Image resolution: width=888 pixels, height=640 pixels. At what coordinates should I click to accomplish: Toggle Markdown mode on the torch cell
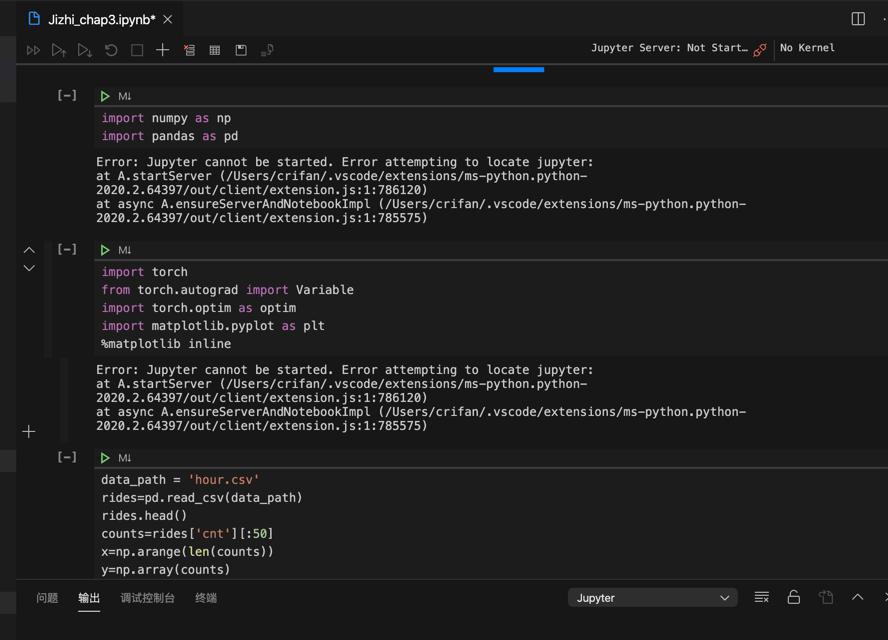coord(125,250)
